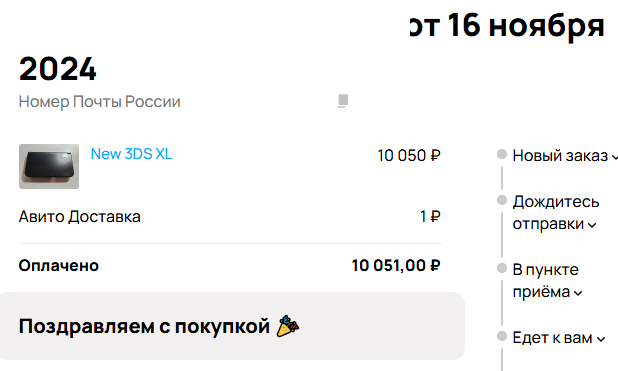Click the 10 050 ₽ item price
This screenshot has width=618, height=371.
pyautogui.click(x=409, y=155)
